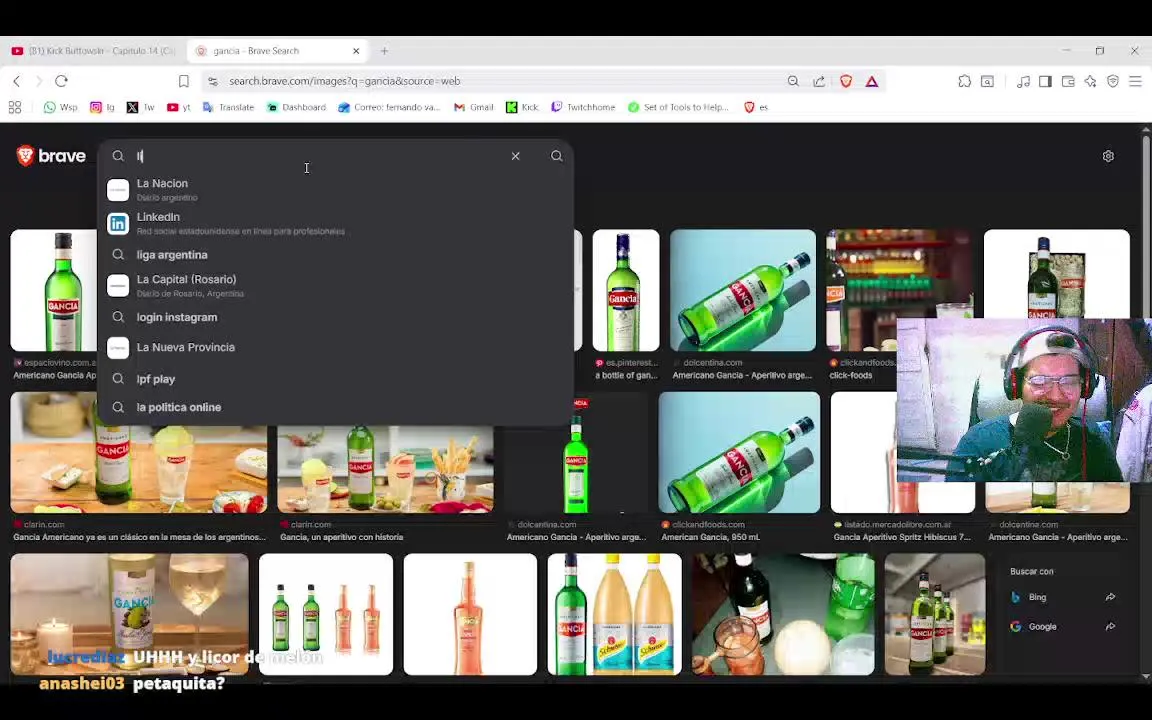Switch to the Kick Buttowski YouTube tab
1152x720 pixels.
[93, 51]
